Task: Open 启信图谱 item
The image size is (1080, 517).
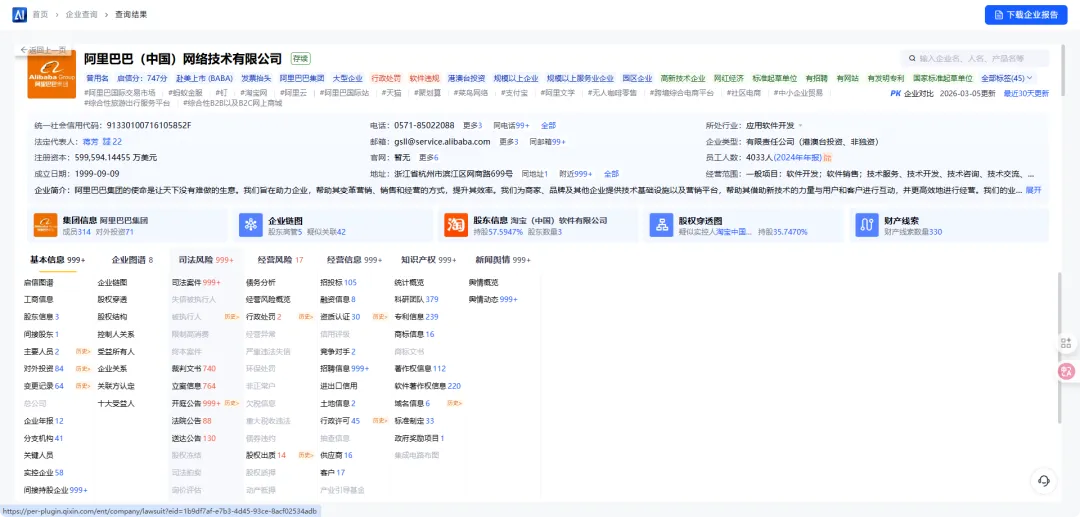Action: (x=39, y=282)
